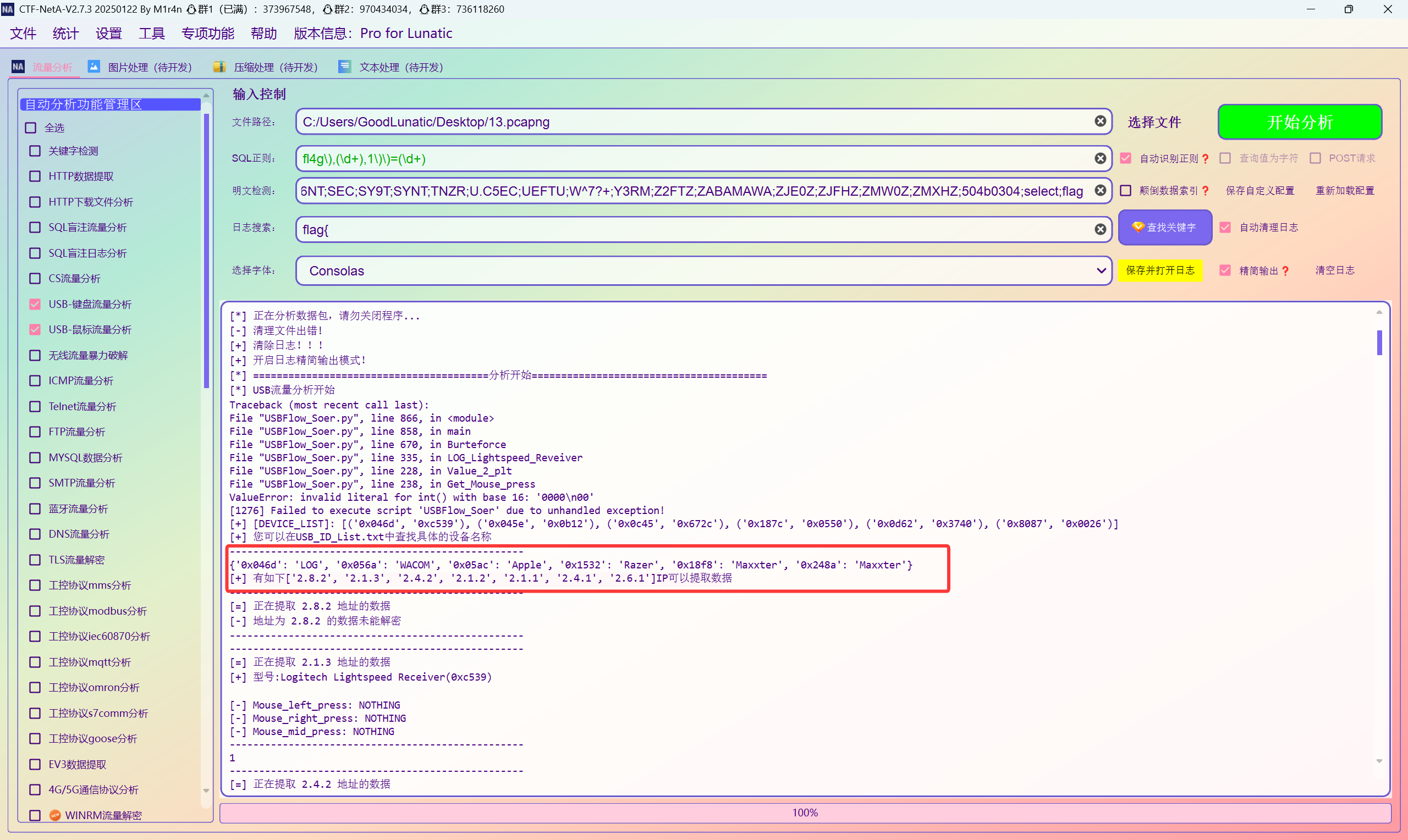The image size is (1408, 840).
Task: Enable DNS流量分析 checkbox
Action: (x=35, y=534)
